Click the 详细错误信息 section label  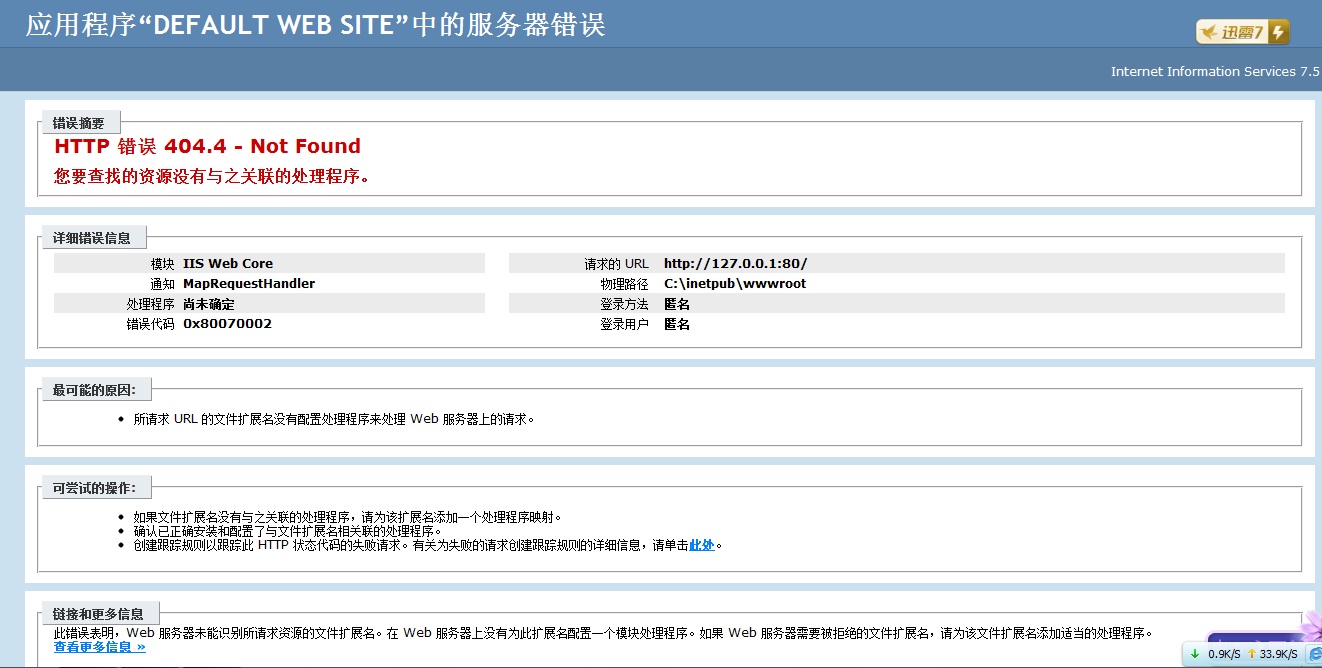(91, 238)
